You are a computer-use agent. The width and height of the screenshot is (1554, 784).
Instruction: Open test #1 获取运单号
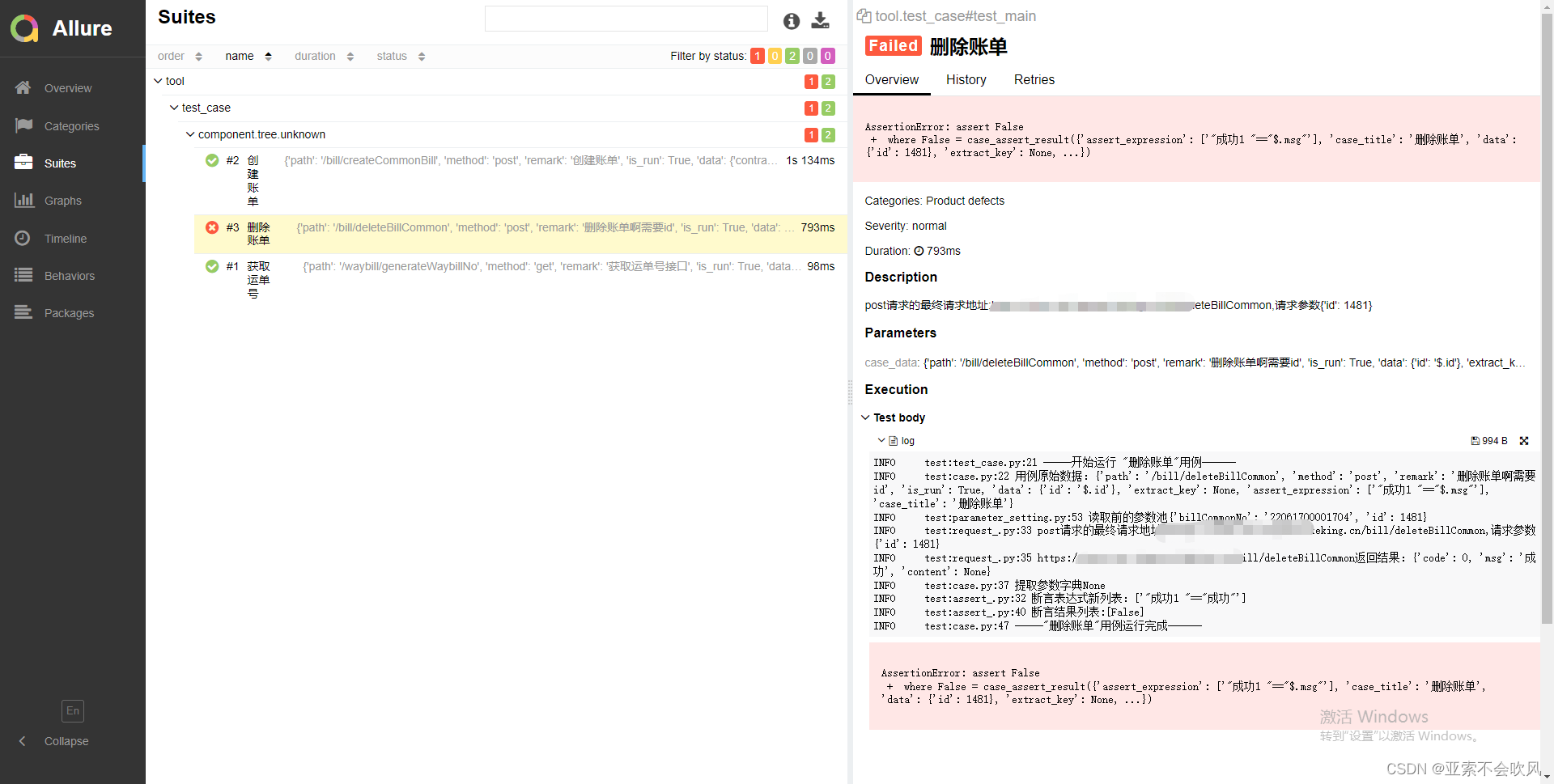(520, 279)
